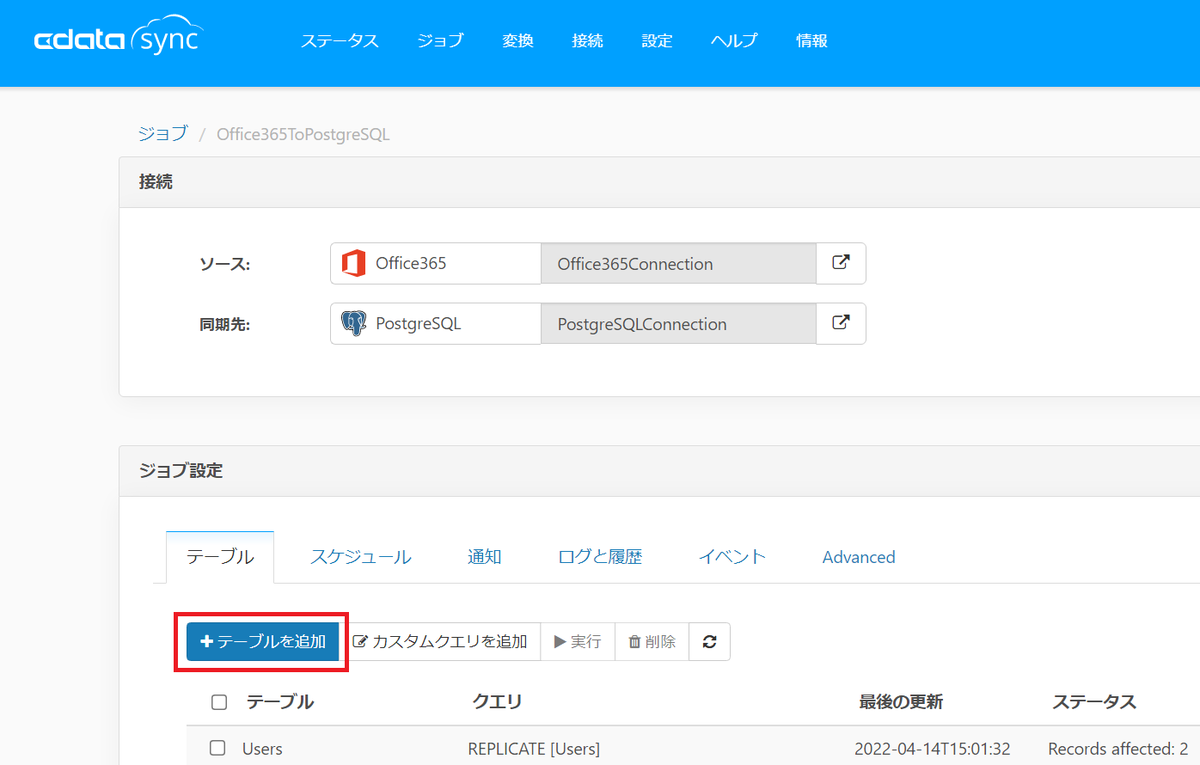Select the PostgreSQL destination connector box
This screenshot has width=1200, height=765.
click(436, 323)
